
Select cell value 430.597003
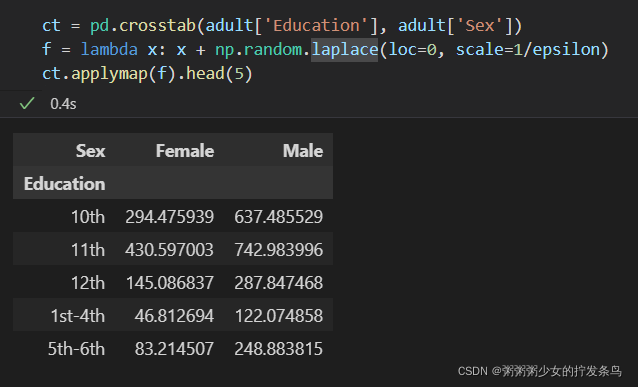169,250
